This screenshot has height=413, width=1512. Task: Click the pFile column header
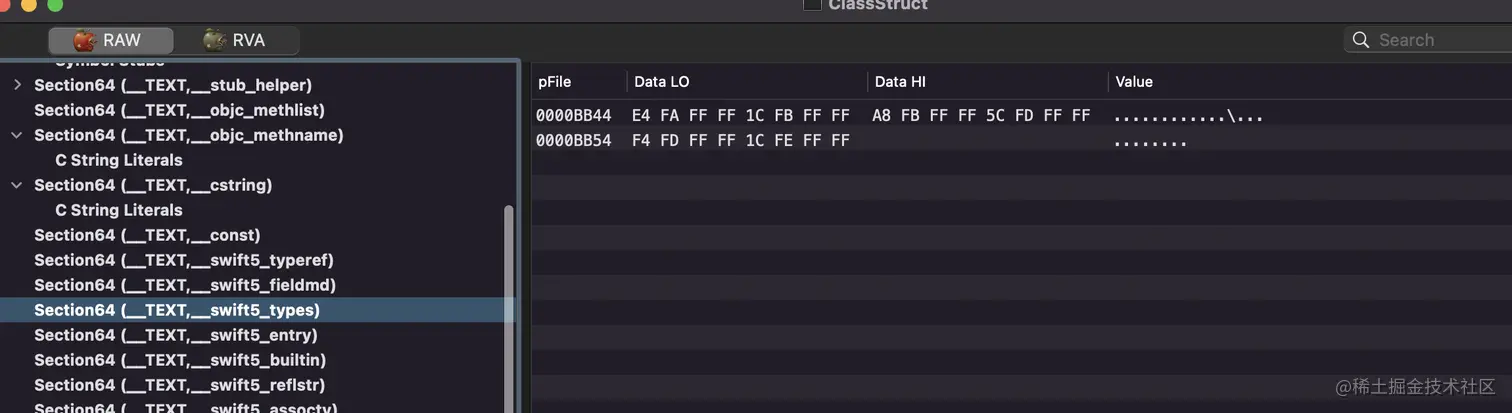tap(555, 82)
